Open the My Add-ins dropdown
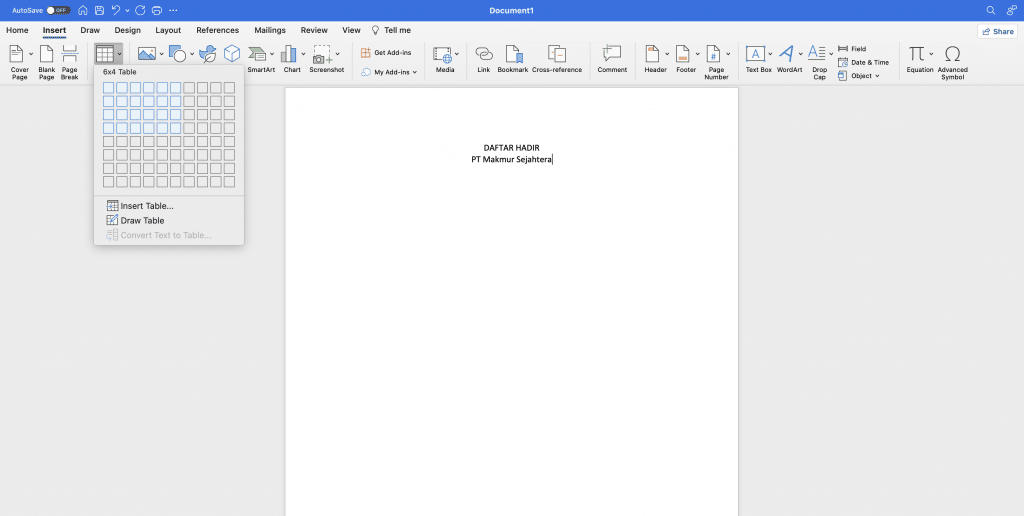This screenshot has width=1024, height=516. (390, 72)
